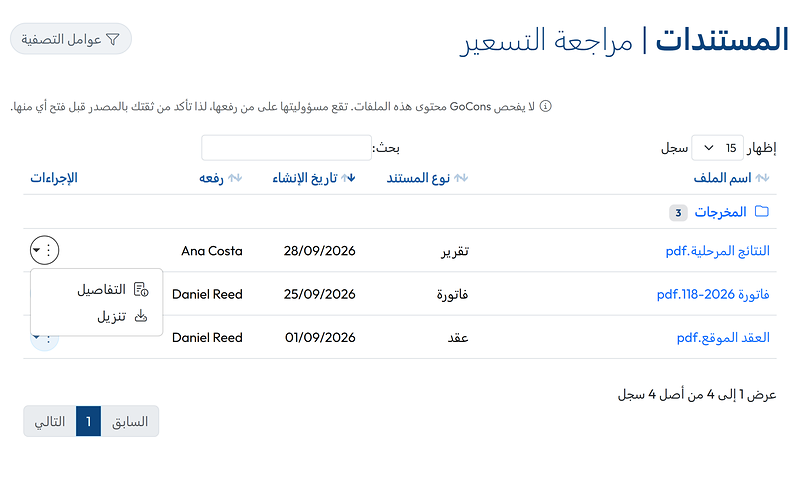Open file العقد الموقع.pdf
The width and height of the screenshot is (800, 500).
tap(723, 337)
